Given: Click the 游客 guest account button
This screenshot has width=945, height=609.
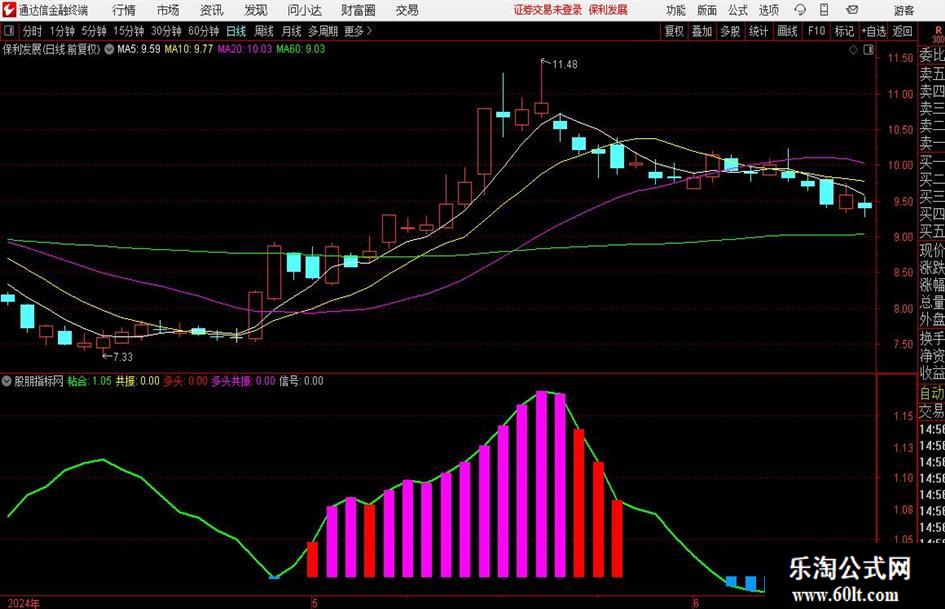Looking at the screenshot, I should (x=903, y=10).
